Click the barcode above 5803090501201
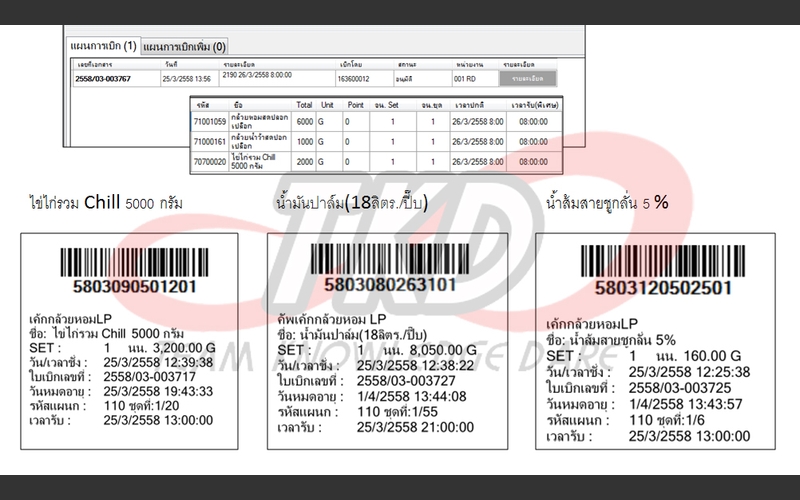The width and height of the screenshot is (800, 500). pyautogui.click(x=134, y=263)
